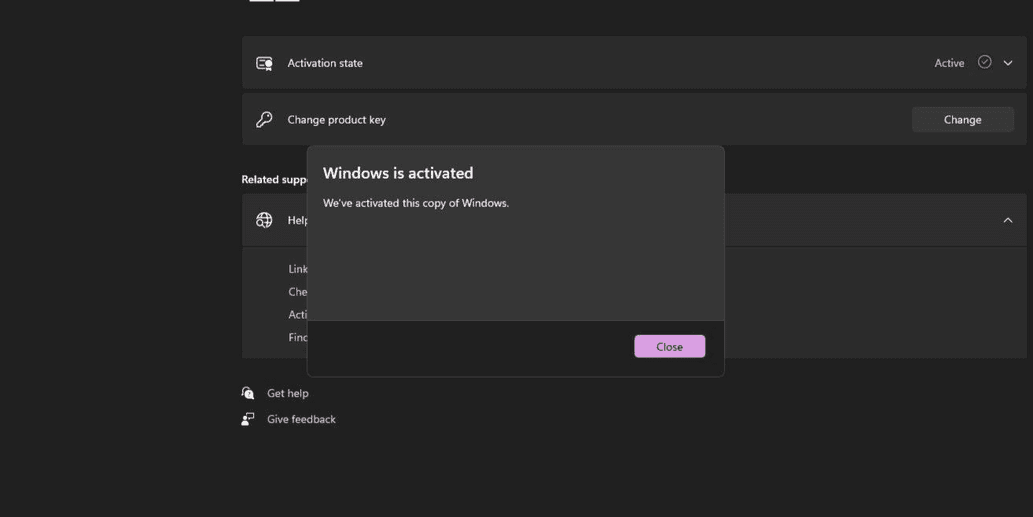
Task: Click the Related support heading
Action: click(x=274, y=180)
